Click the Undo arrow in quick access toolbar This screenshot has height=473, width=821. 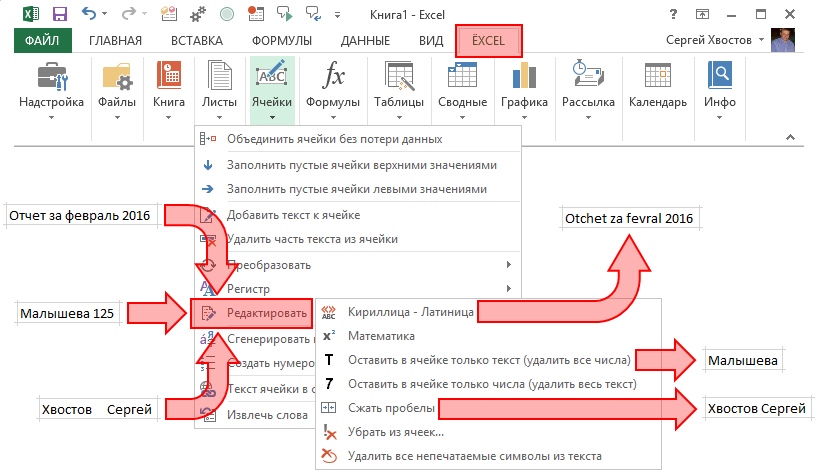89,14
